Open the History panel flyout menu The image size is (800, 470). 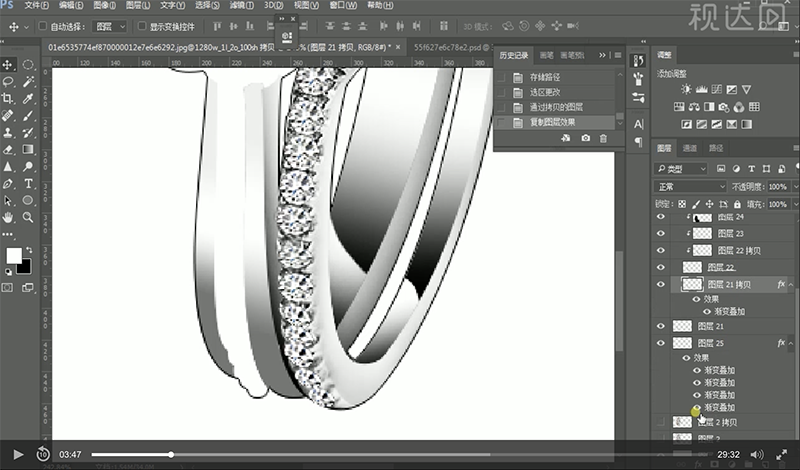617,55
